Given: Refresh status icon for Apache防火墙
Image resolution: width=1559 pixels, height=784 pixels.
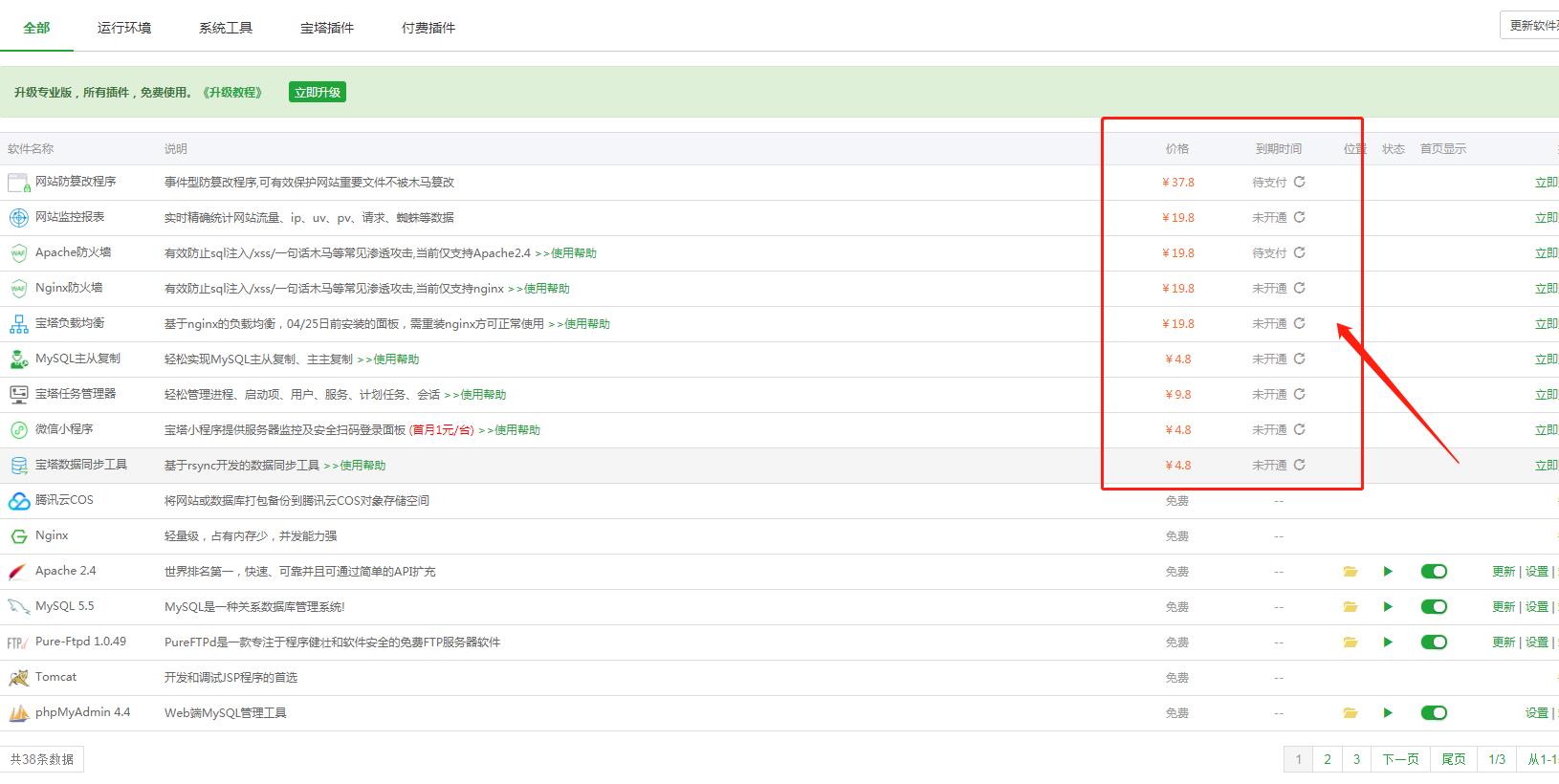Looking at the screenshot, I should [x=1300, y=252].
